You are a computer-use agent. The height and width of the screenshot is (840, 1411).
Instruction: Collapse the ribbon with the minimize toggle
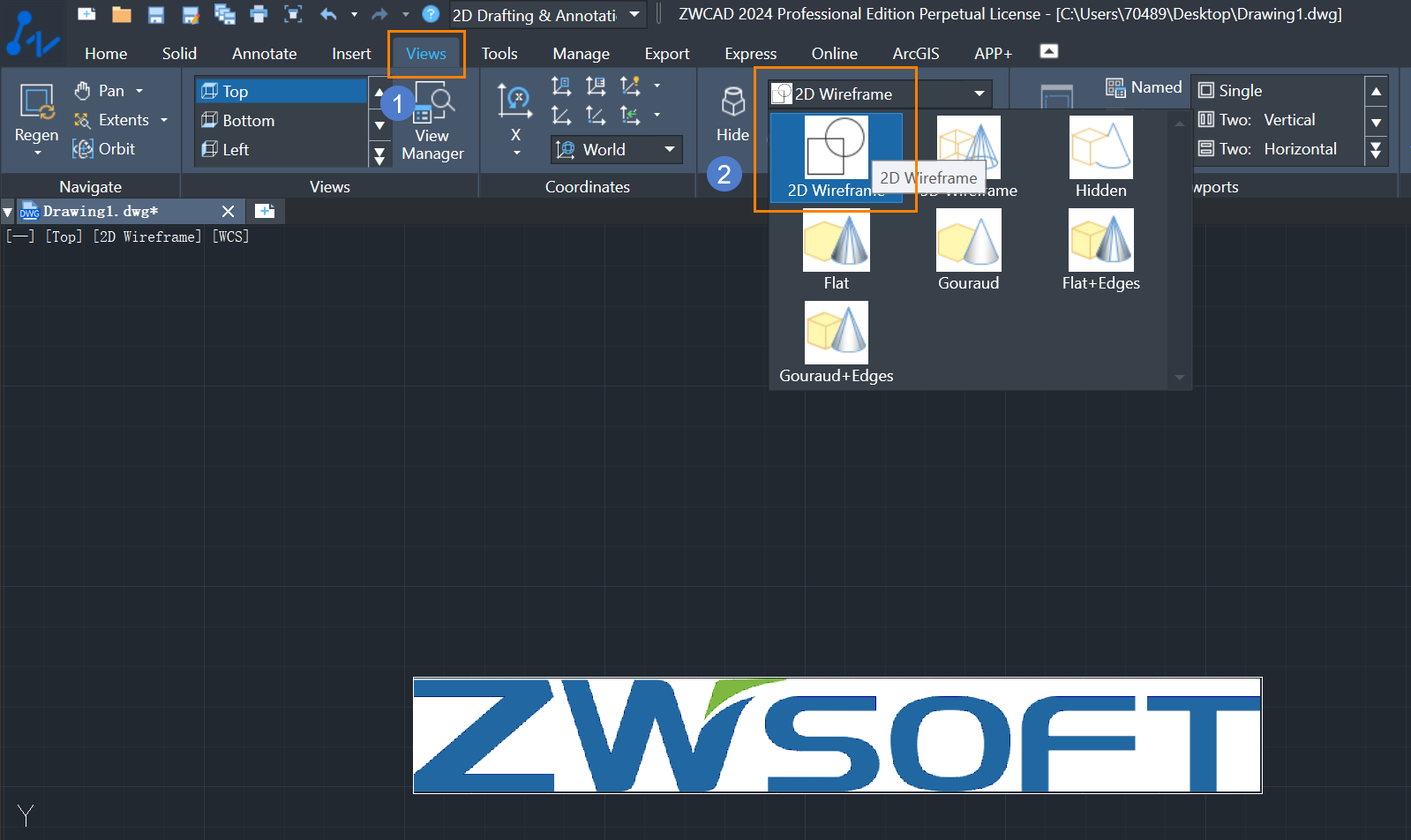(1049, 51)
